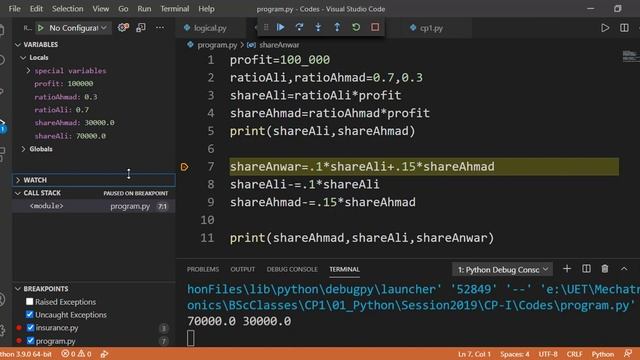The image size is (640, 360).
Task: Step out of the function
Action: [x=337, y=27]
